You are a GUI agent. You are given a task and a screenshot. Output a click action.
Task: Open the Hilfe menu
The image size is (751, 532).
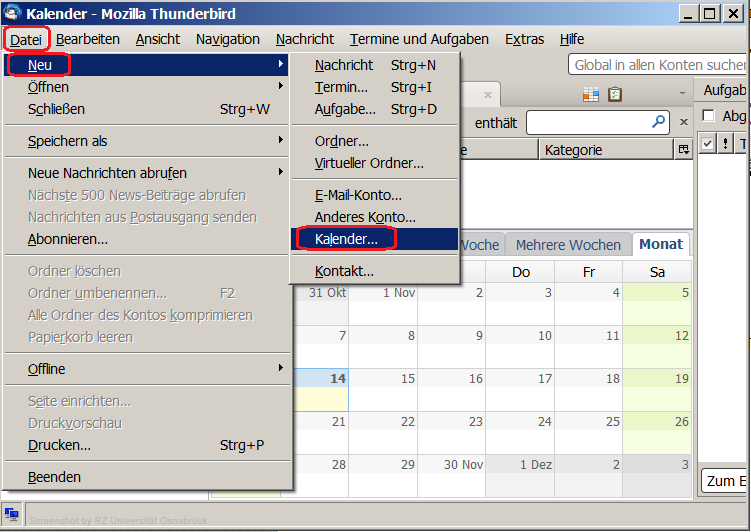pos(572,39)
